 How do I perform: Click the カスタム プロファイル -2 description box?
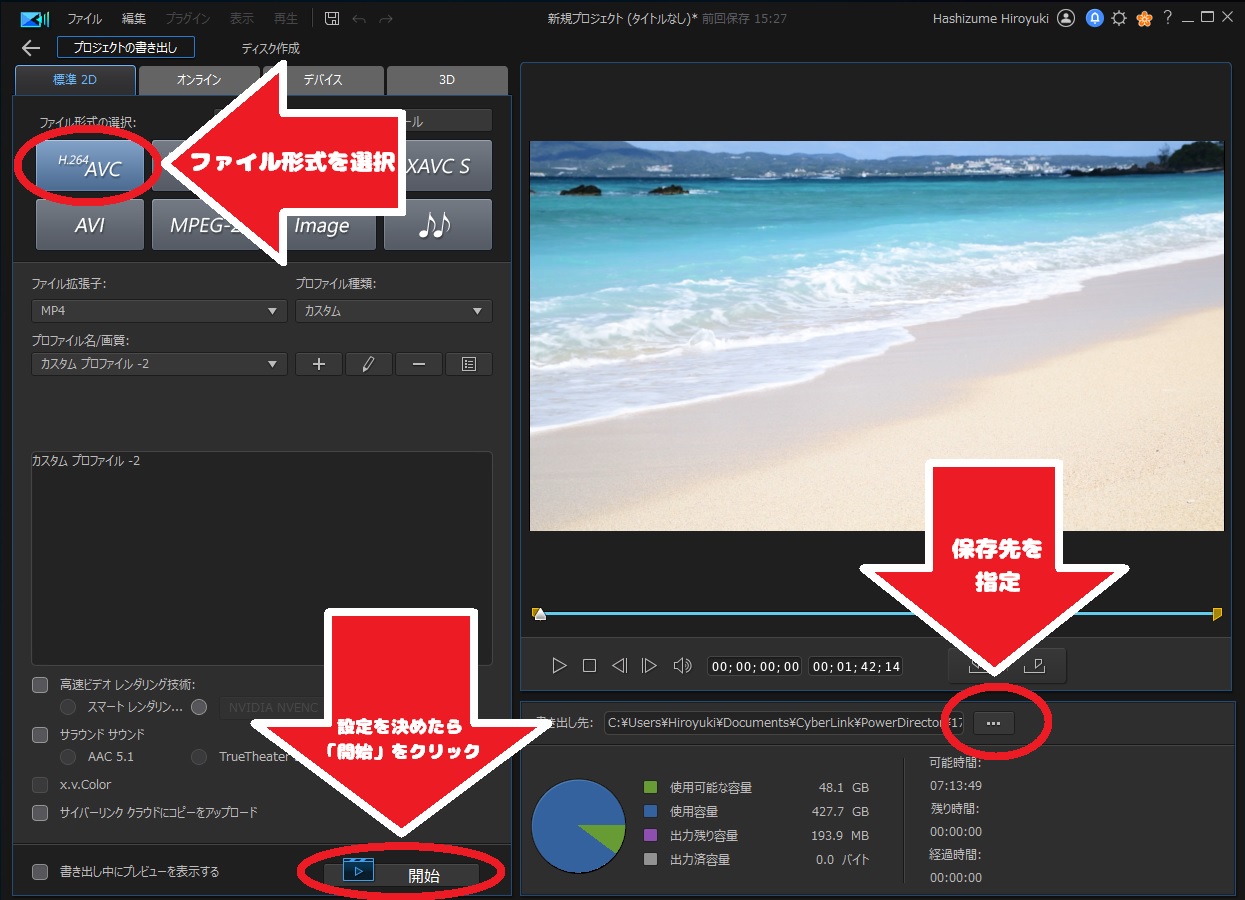click(262, 558)
